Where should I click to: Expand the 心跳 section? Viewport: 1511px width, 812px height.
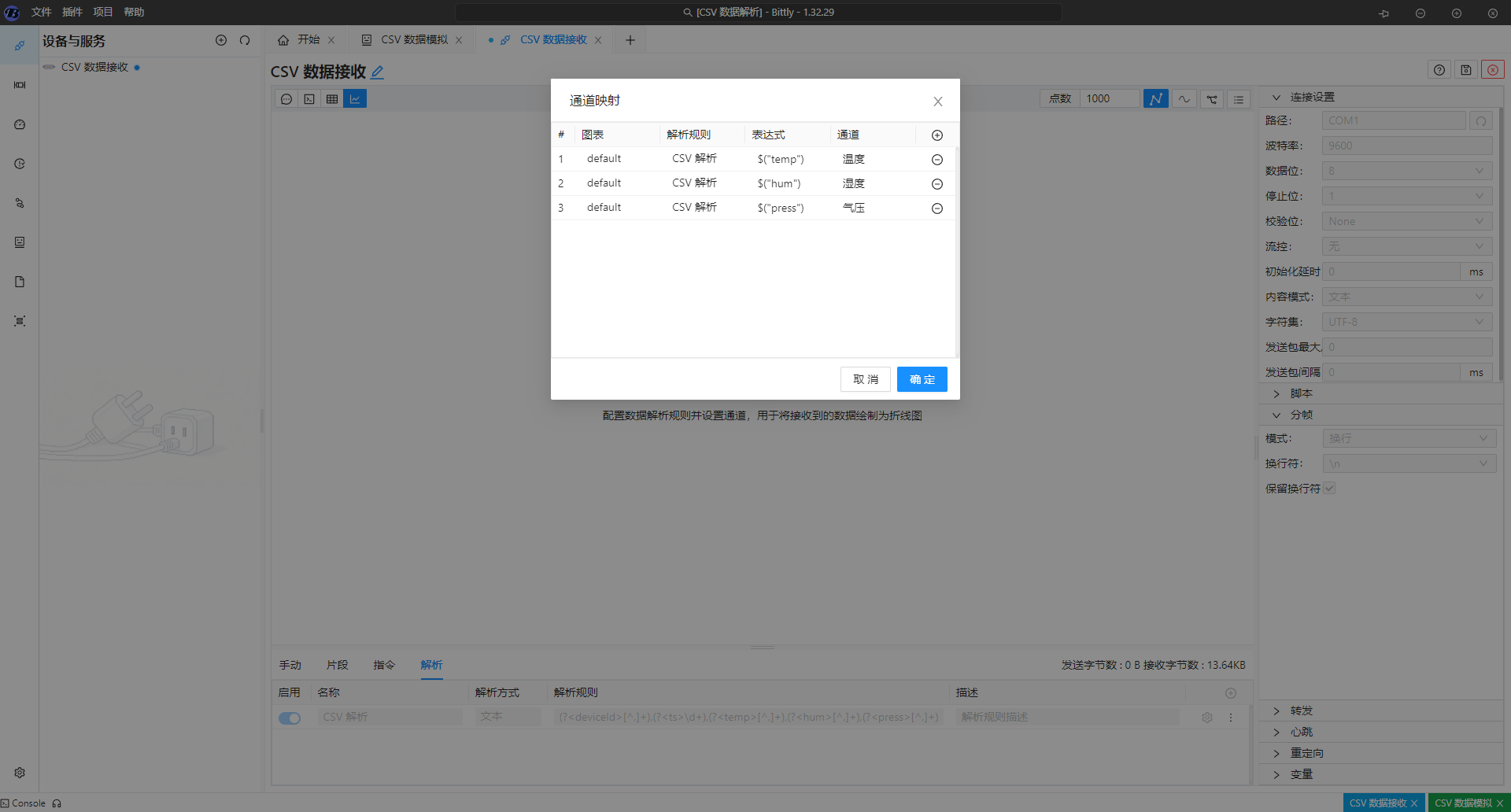[x=1301, y=732]
